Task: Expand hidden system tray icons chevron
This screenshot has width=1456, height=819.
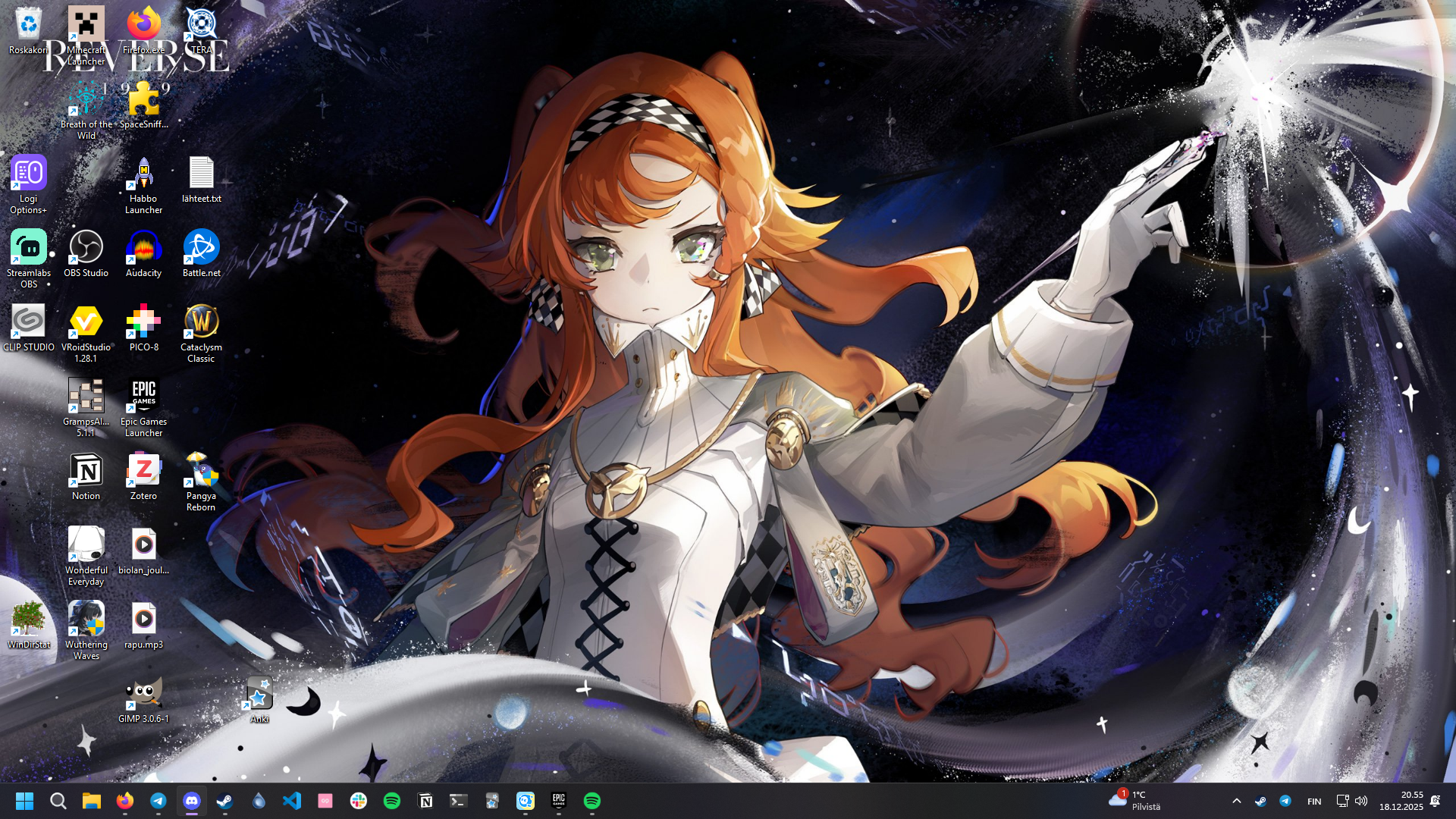Action: [1237, 801]
